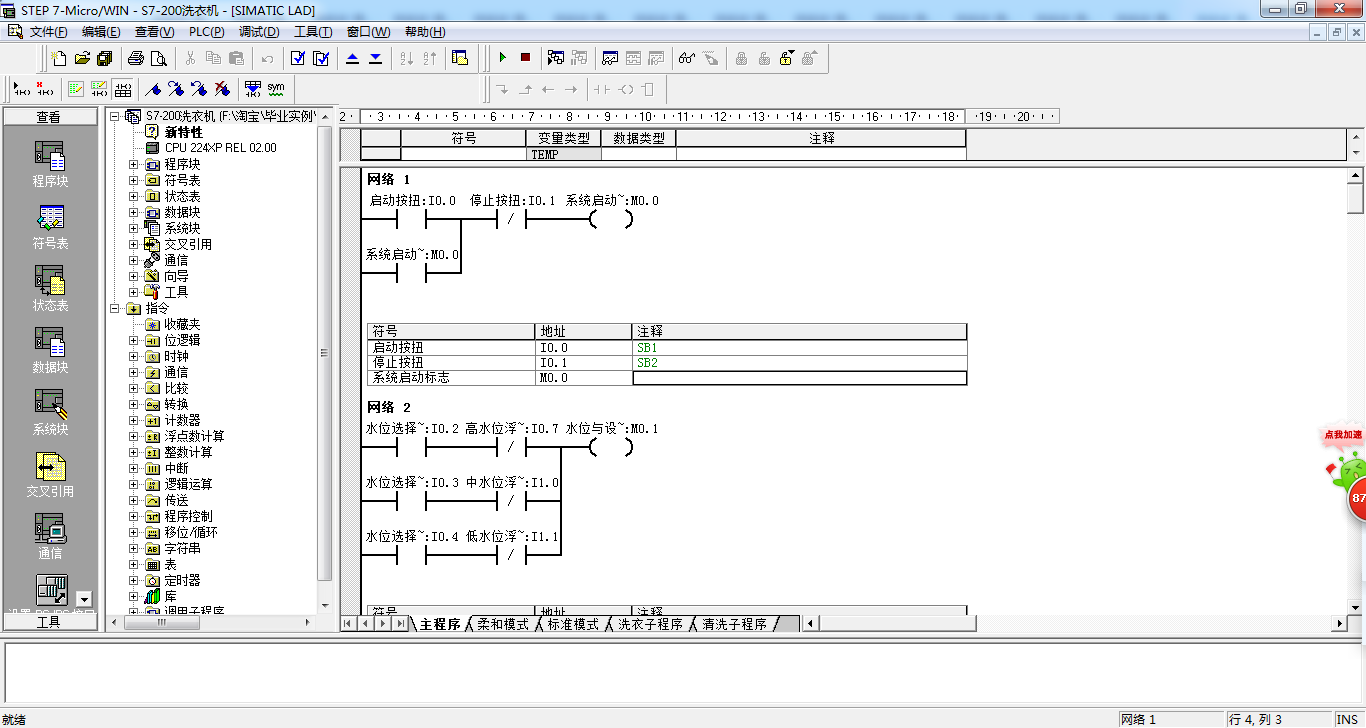The width and height of the screenshot is (1366, 728).
Task: Expand the 状态表 tree node
Action: [x=134, y=196]
